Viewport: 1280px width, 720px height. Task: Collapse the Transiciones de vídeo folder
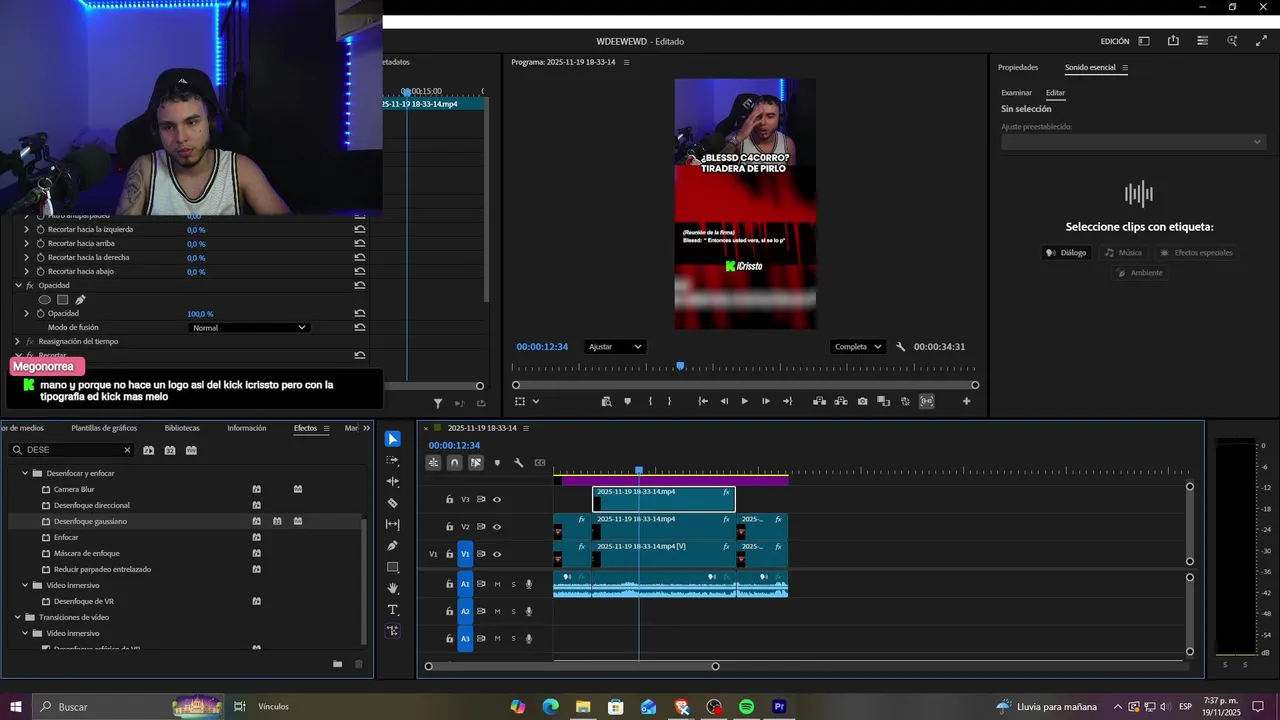click(17, 617)
